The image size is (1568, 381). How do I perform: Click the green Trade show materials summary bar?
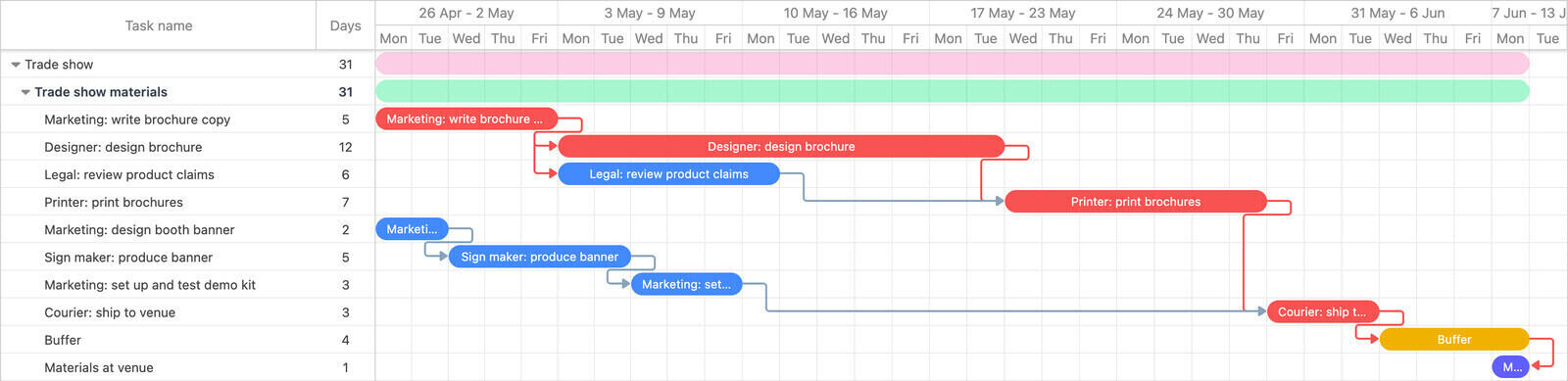pyautogui.click(x=953, y=91)
